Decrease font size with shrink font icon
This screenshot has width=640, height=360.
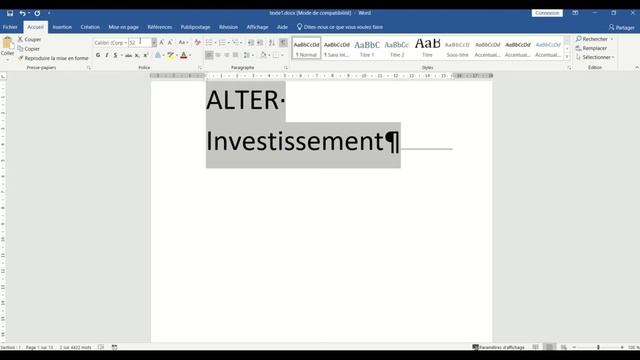pyautogui.click(x=170, y=42)
